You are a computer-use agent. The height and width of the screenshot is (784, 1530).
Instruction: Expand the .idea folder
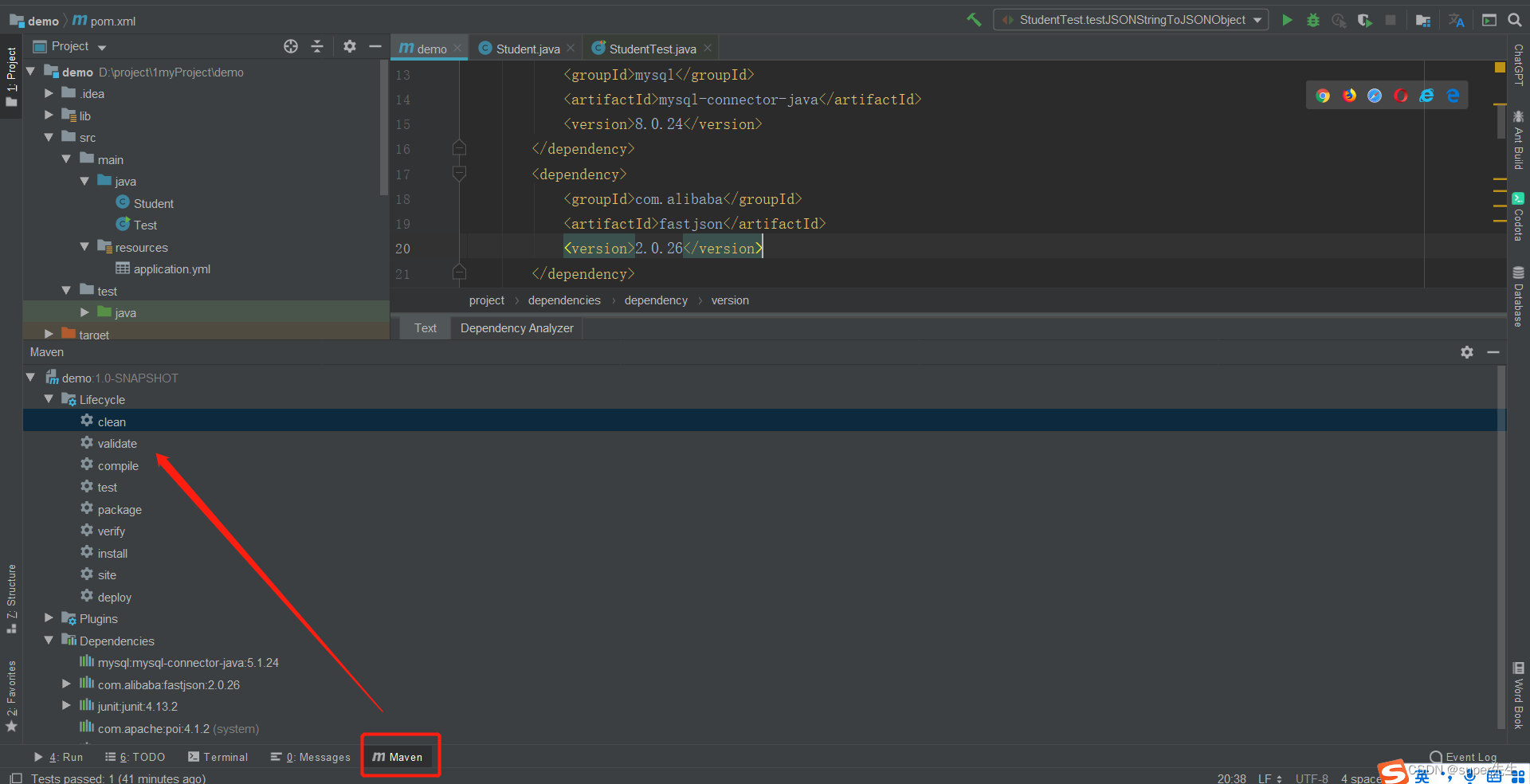[x=49, y=93]
